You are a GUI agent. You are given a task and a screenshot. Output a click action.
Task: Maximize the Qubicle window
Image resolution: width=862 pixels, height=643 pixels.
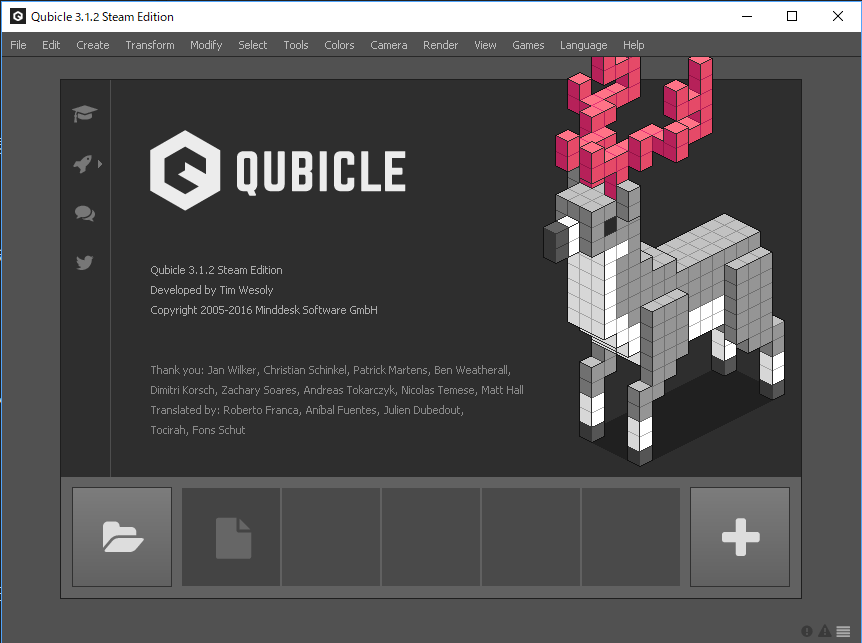pos(792,16)
